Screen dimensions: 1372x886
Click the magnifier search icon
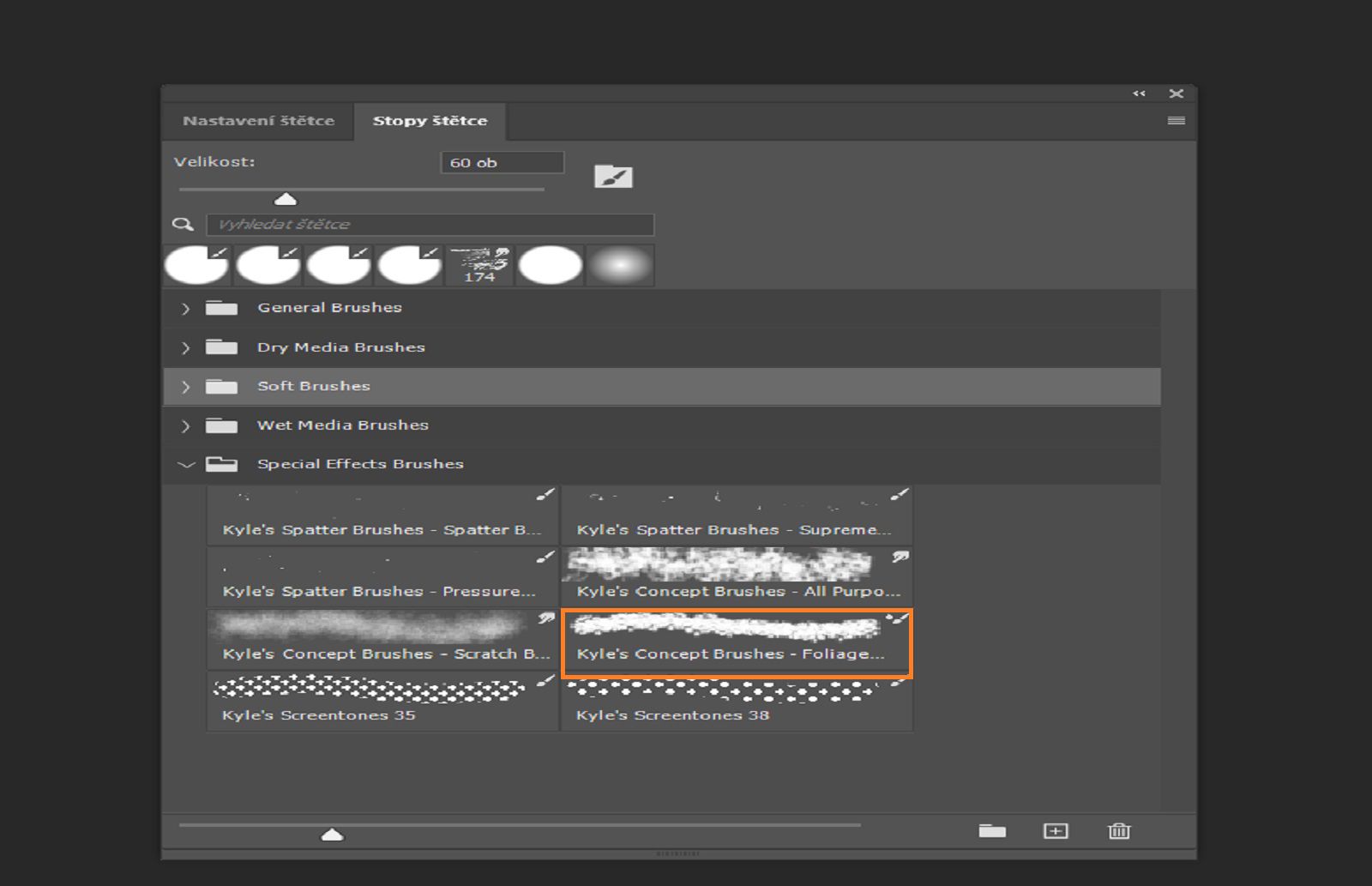click(183, 225)
